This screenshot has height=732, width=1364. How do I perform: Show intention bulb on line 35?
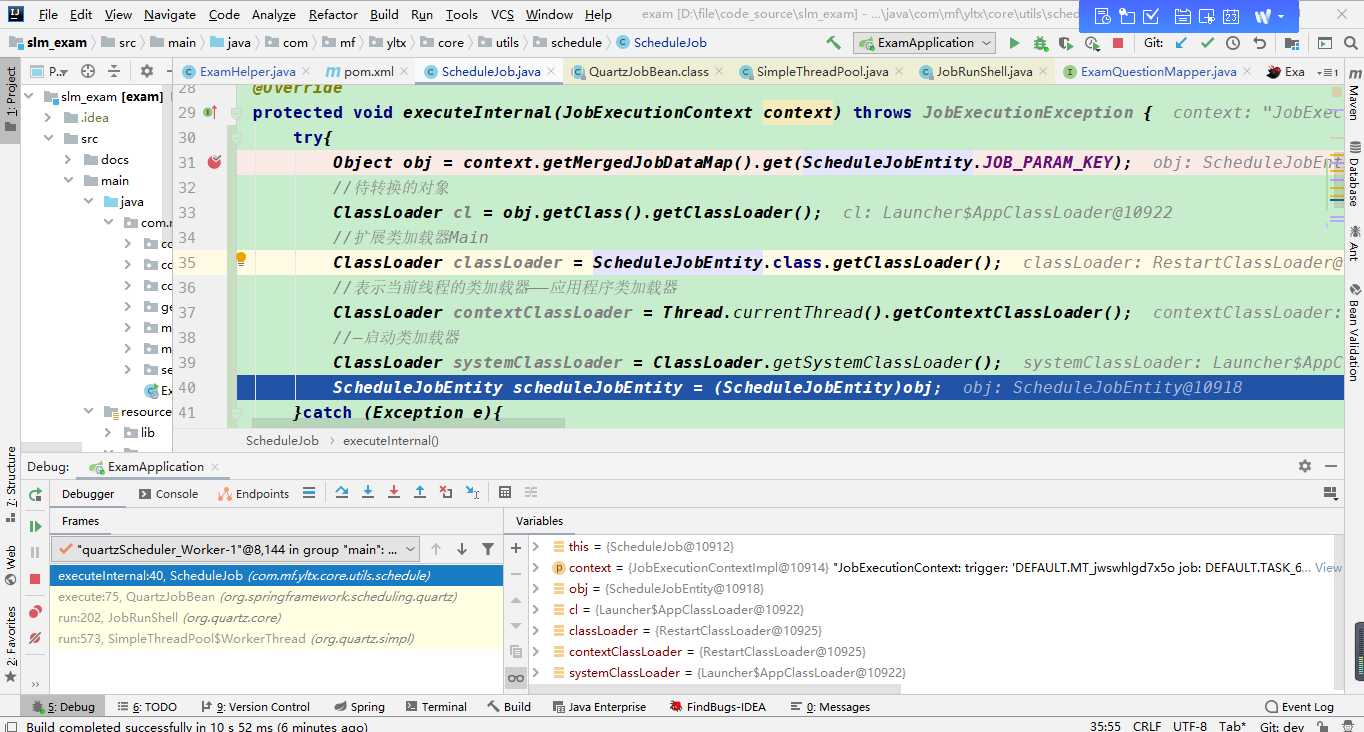coord(240,258)
